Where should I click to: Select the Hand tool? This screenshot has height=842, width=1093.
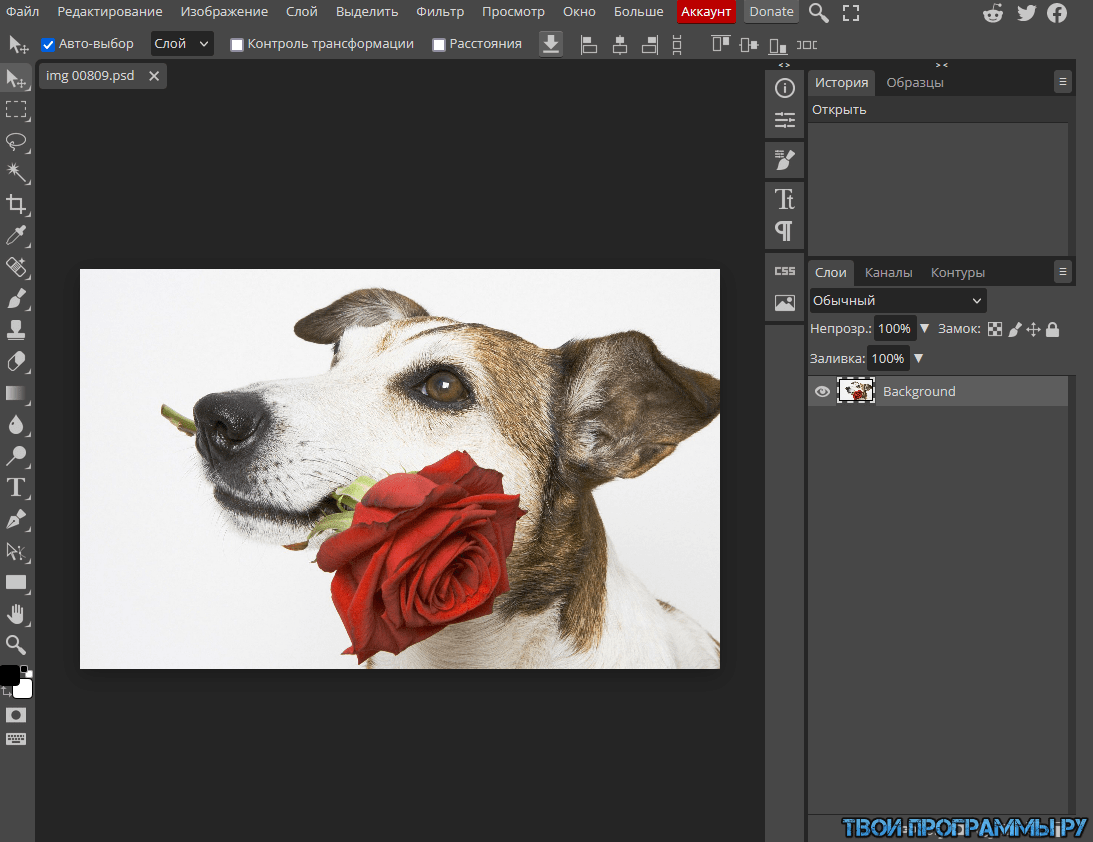click(x=16, y=613)
